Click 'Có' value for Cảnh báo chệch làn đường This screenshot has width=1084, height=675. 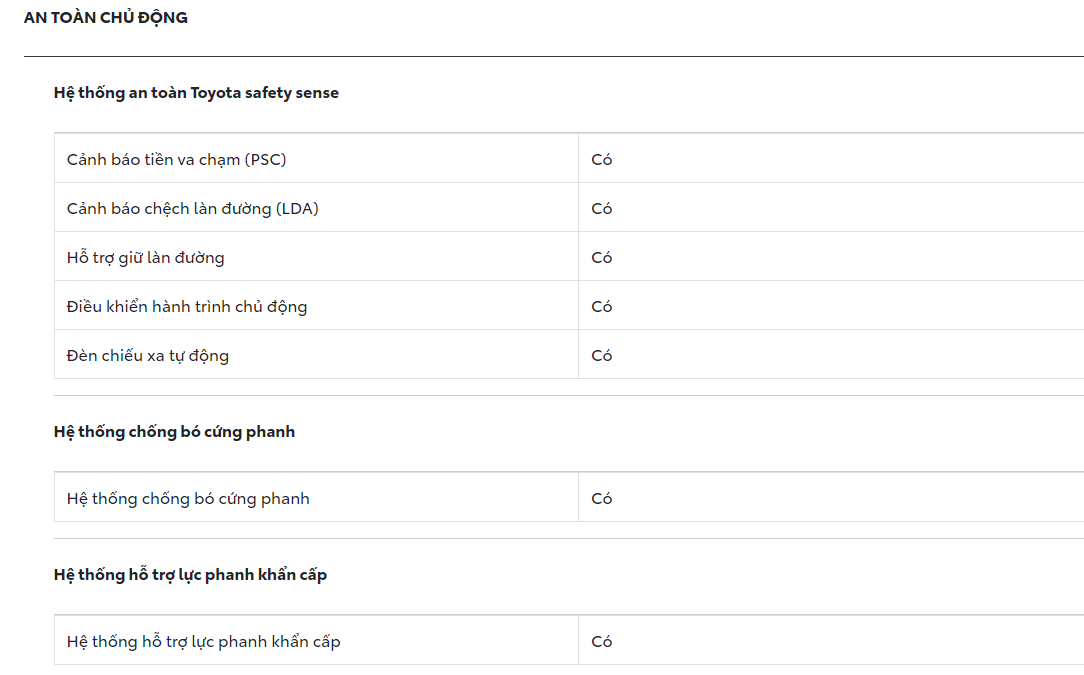[x=601, y=208]
